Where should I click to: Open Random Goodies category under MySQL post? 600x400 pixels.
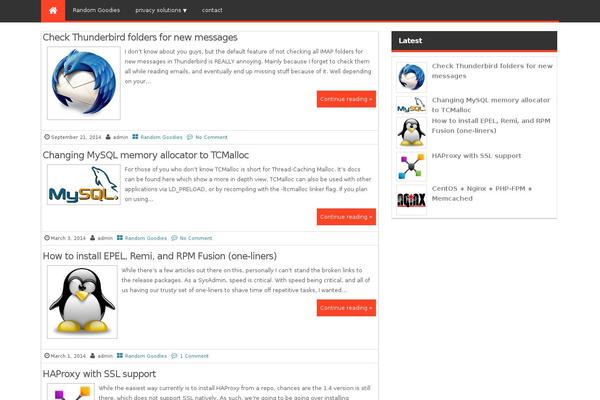coord(146,238)
